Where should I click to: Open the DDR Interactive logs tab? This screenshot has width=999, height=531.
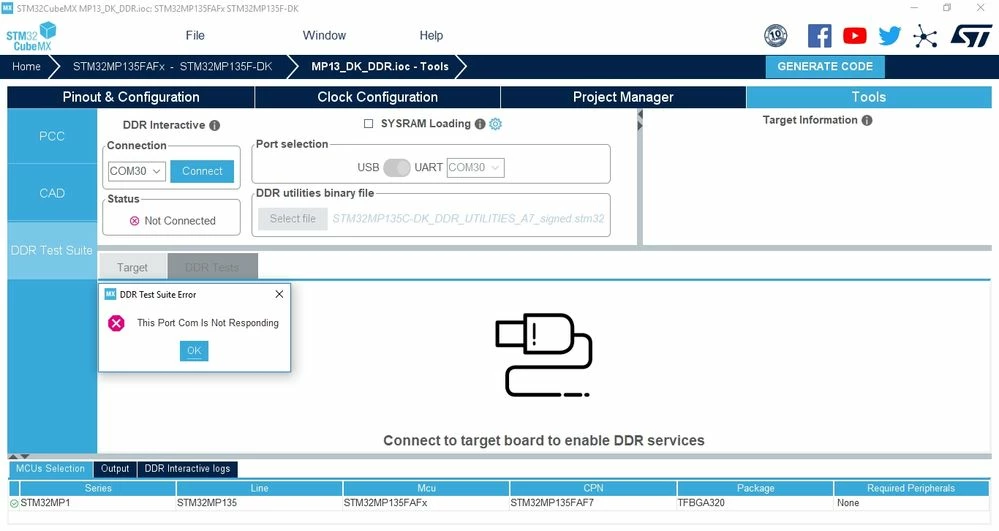coord(187,469)
